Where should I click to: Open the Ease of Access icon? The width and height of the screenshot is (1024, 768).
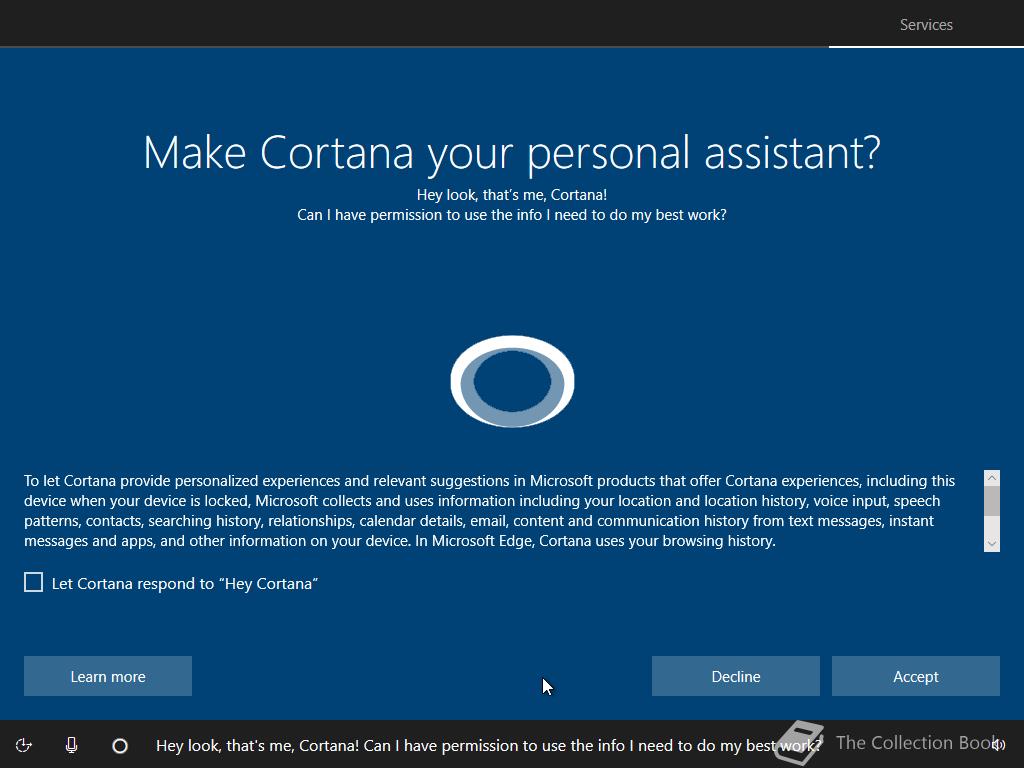[x=24, y=745]
